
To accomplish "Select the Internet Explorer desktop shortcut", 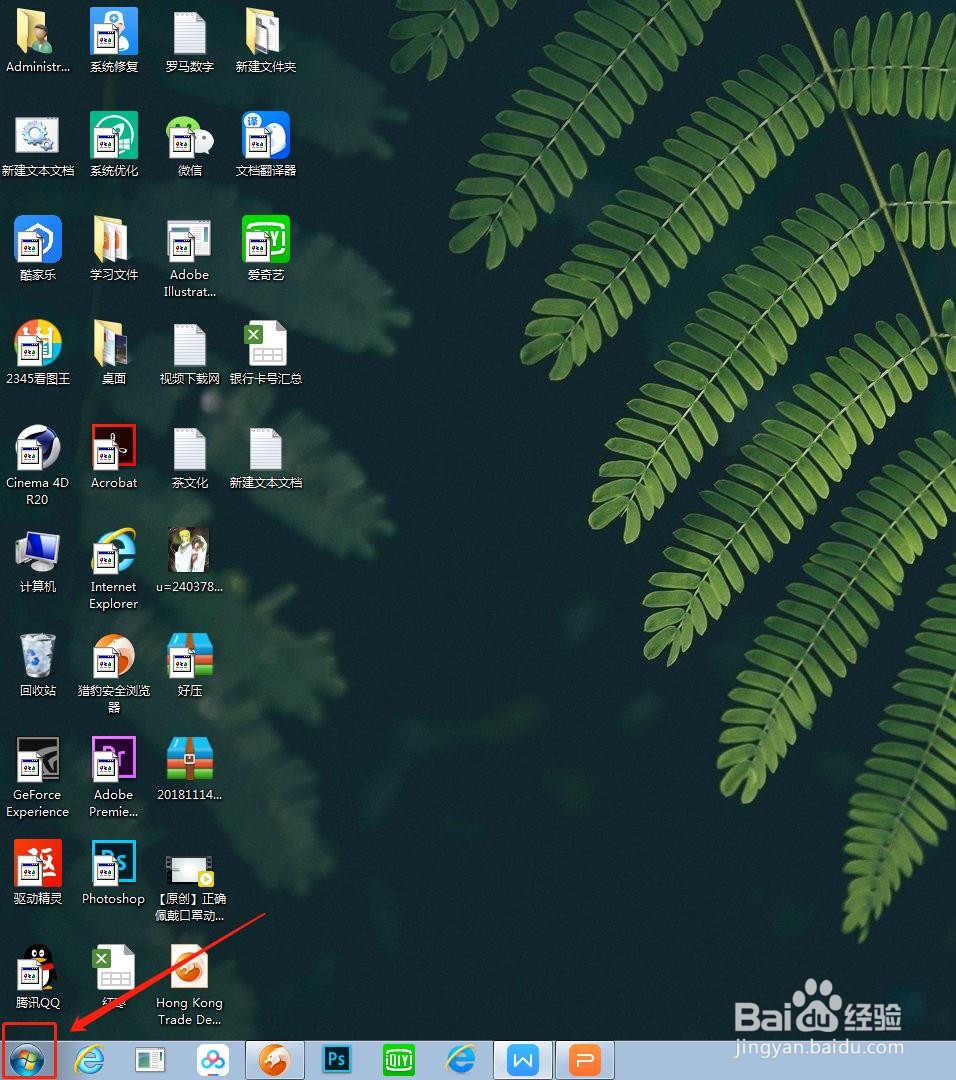I will [x=114, y=568].
